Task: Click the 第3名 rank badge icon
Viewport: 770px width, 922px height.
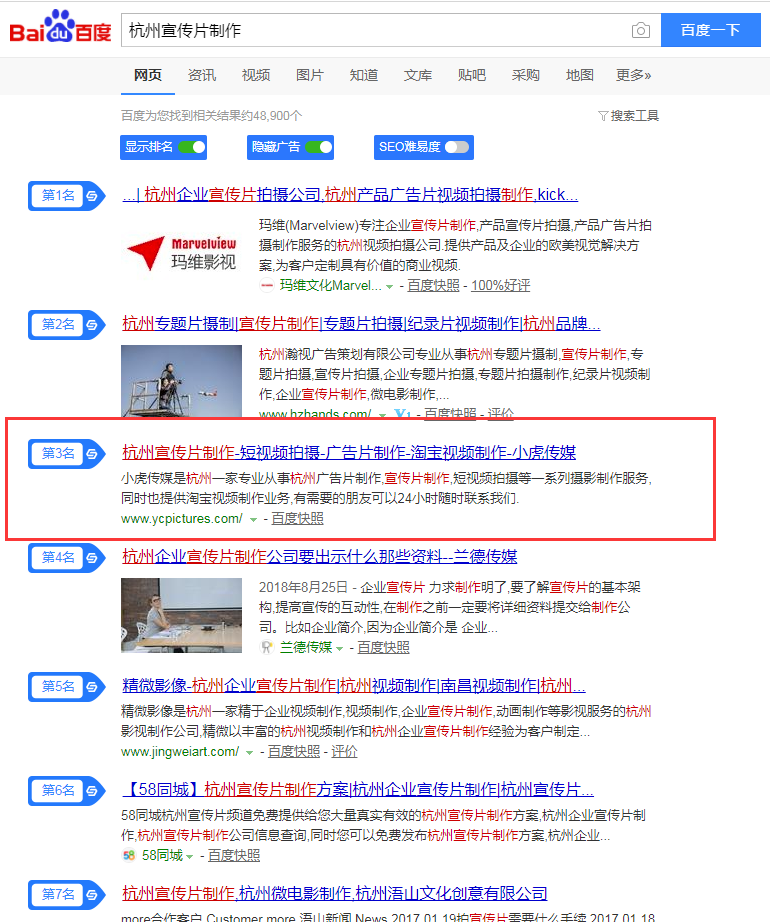Action: click(x=66, y=453)
